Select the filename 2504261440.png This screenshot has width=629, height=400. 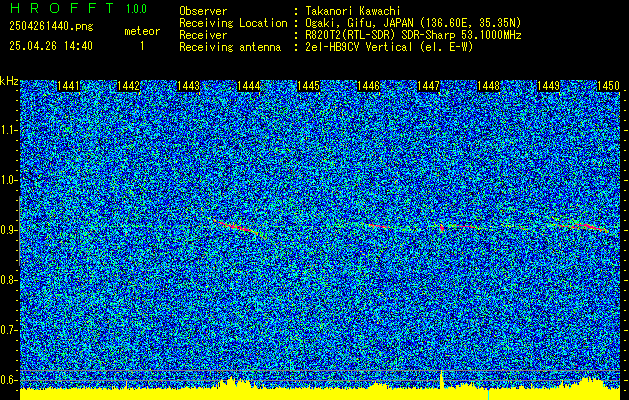tap(51, 27)
